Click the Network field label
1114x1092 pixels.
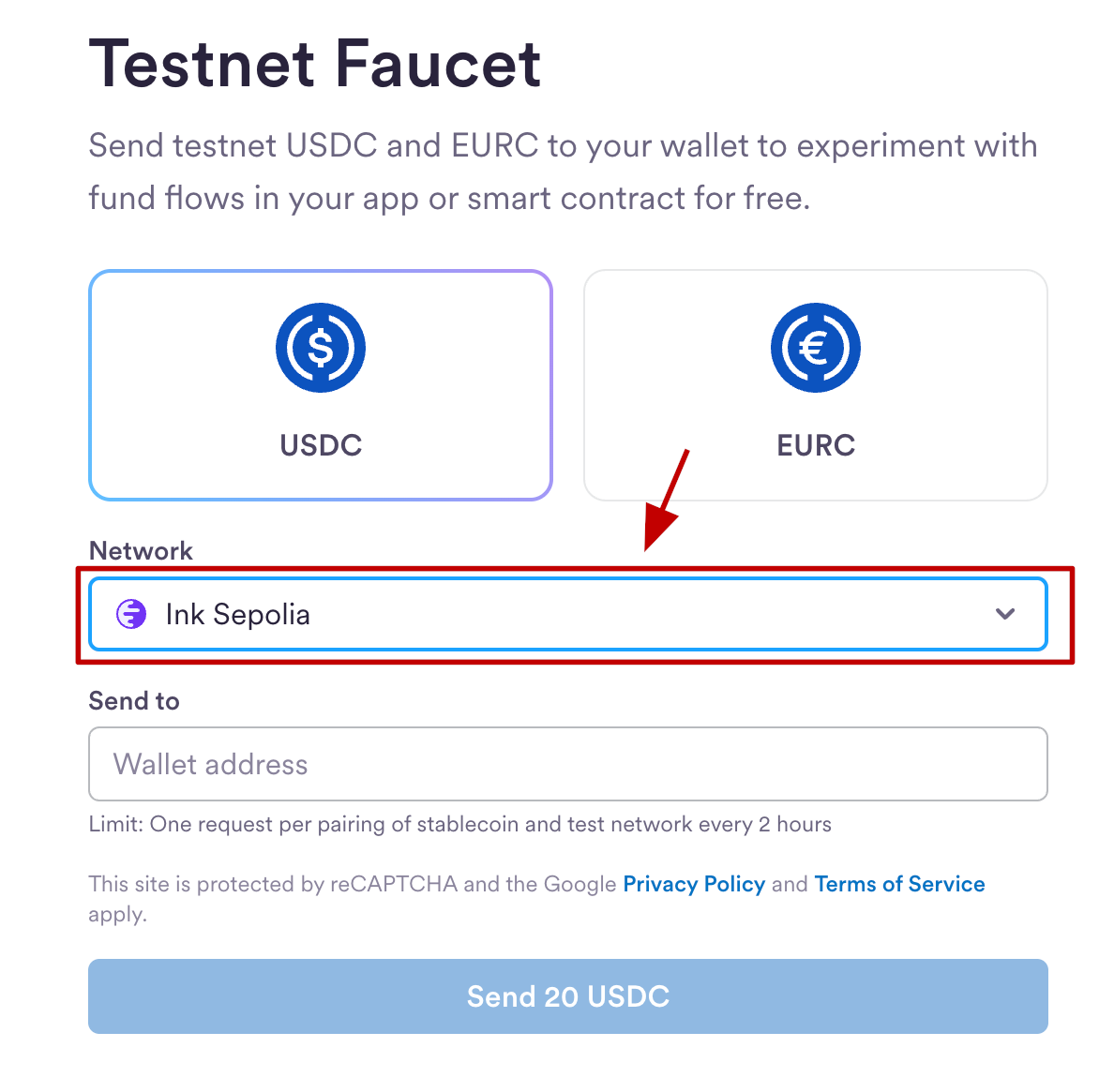141,550
